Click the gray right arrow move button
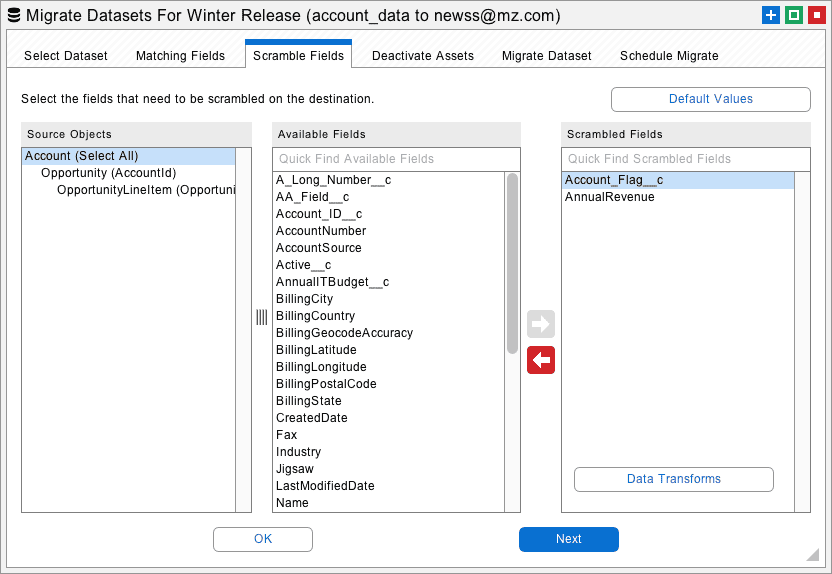Screen dimensions: 832x574 pos(541,324)
